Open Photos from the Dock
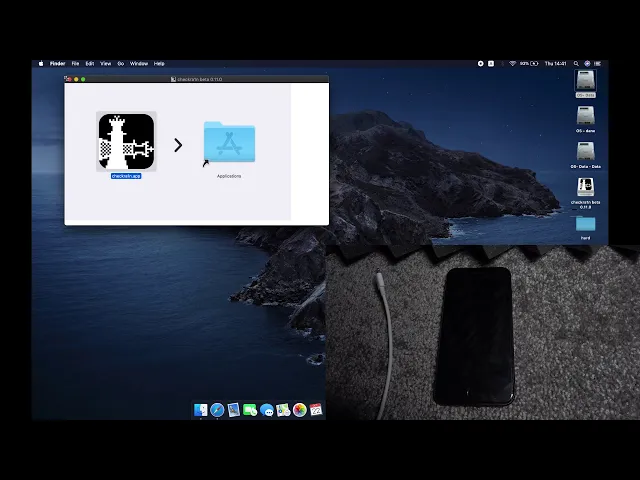 click(300, 410)
